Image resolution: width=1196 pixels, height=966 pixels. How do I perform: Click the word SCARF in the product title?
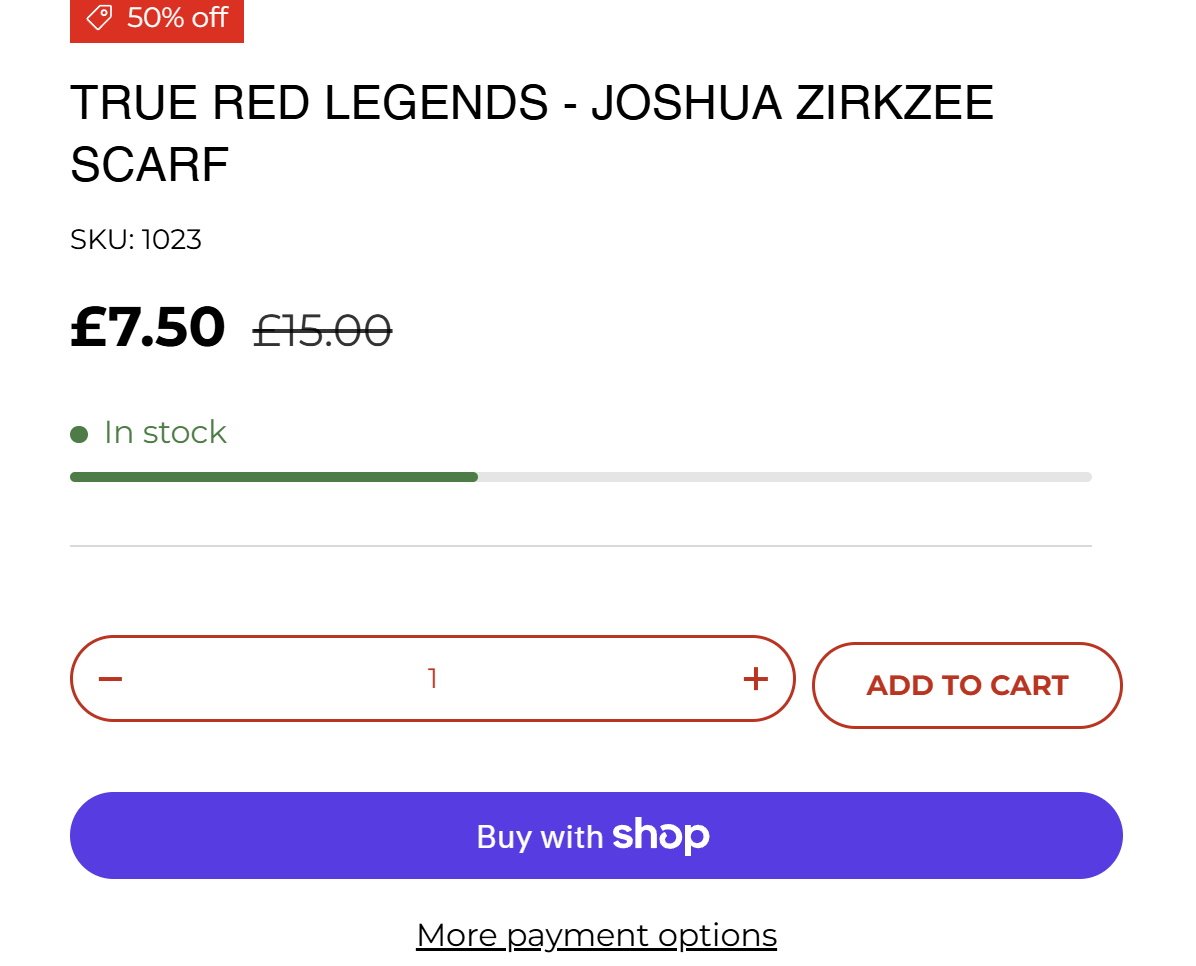(150, 165)
